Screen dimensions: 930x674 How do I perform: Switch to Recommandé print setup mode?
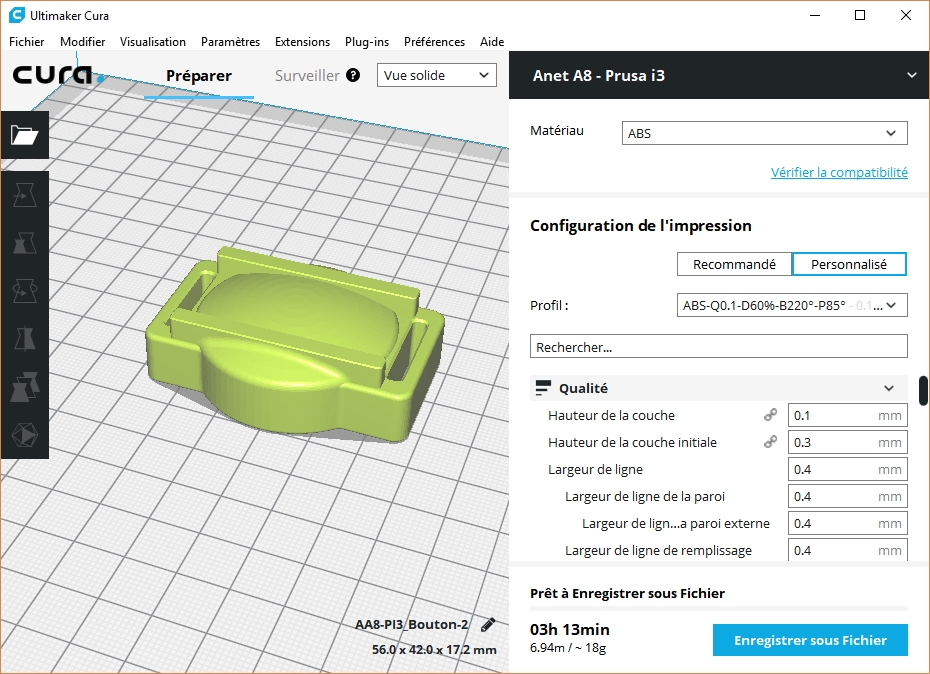[x=734, y=264]
